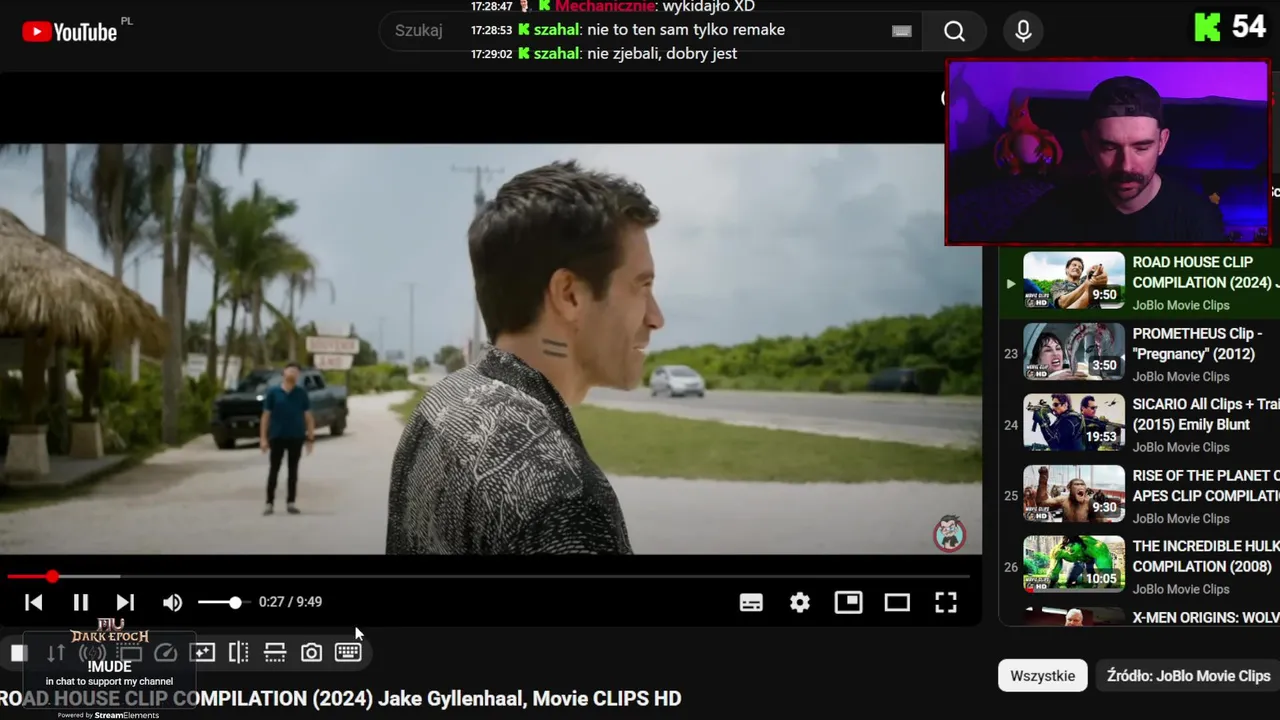This screenshot has width=1280, height=720.
Task: Click THE INCREDIBLE HULK COMPILATION title
Action: [1206, 556]
